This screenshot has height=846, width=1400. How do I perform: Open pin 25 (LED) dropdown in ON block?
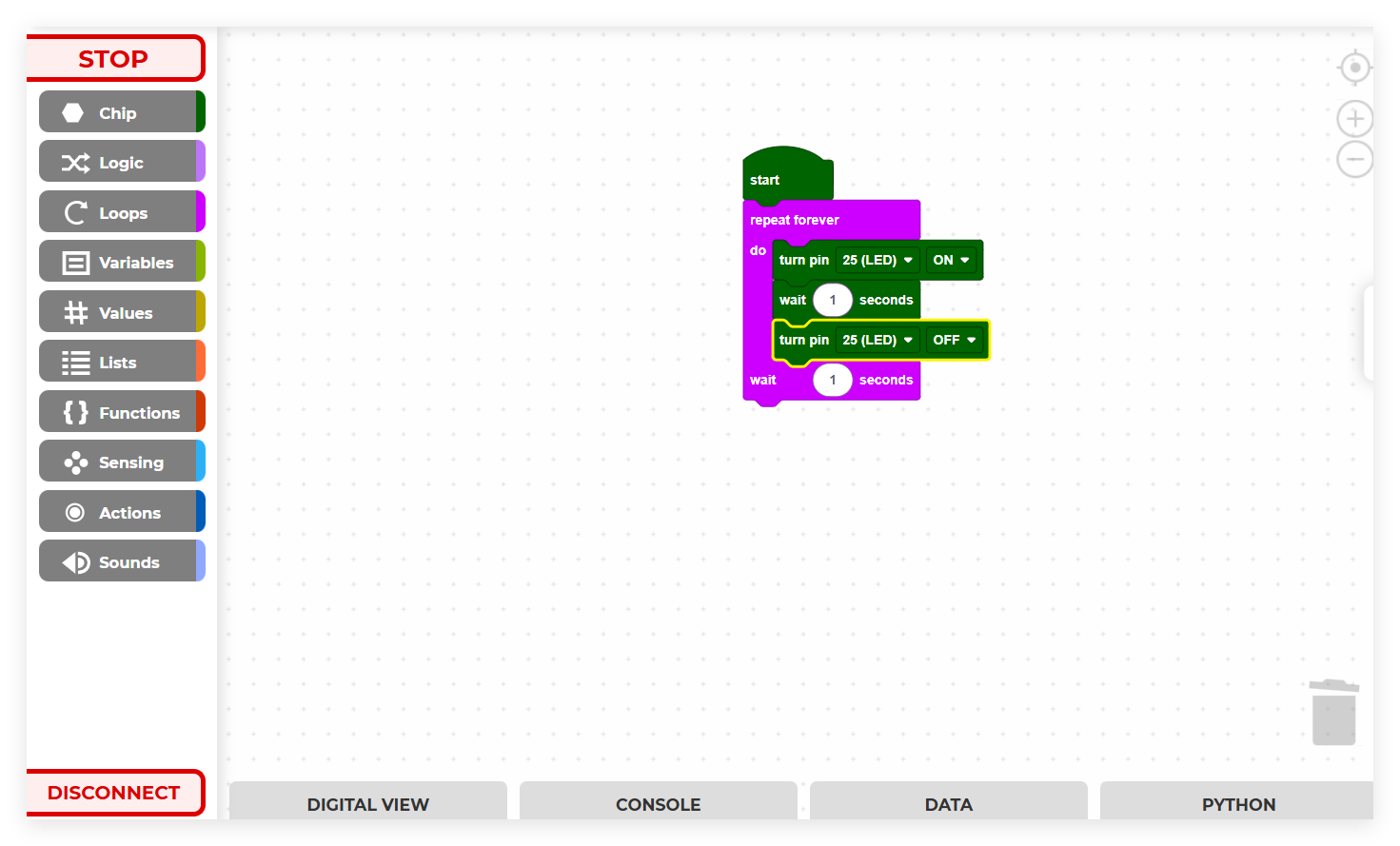click(x=877, y=260)
